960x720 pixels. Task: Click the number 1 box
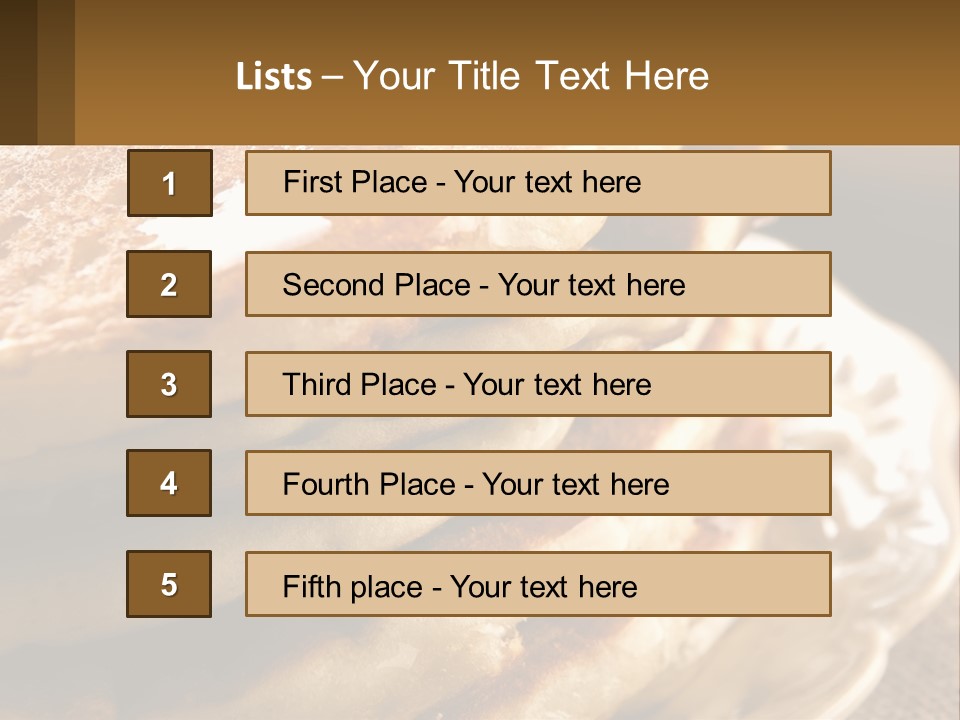click(x=170, y=183)
